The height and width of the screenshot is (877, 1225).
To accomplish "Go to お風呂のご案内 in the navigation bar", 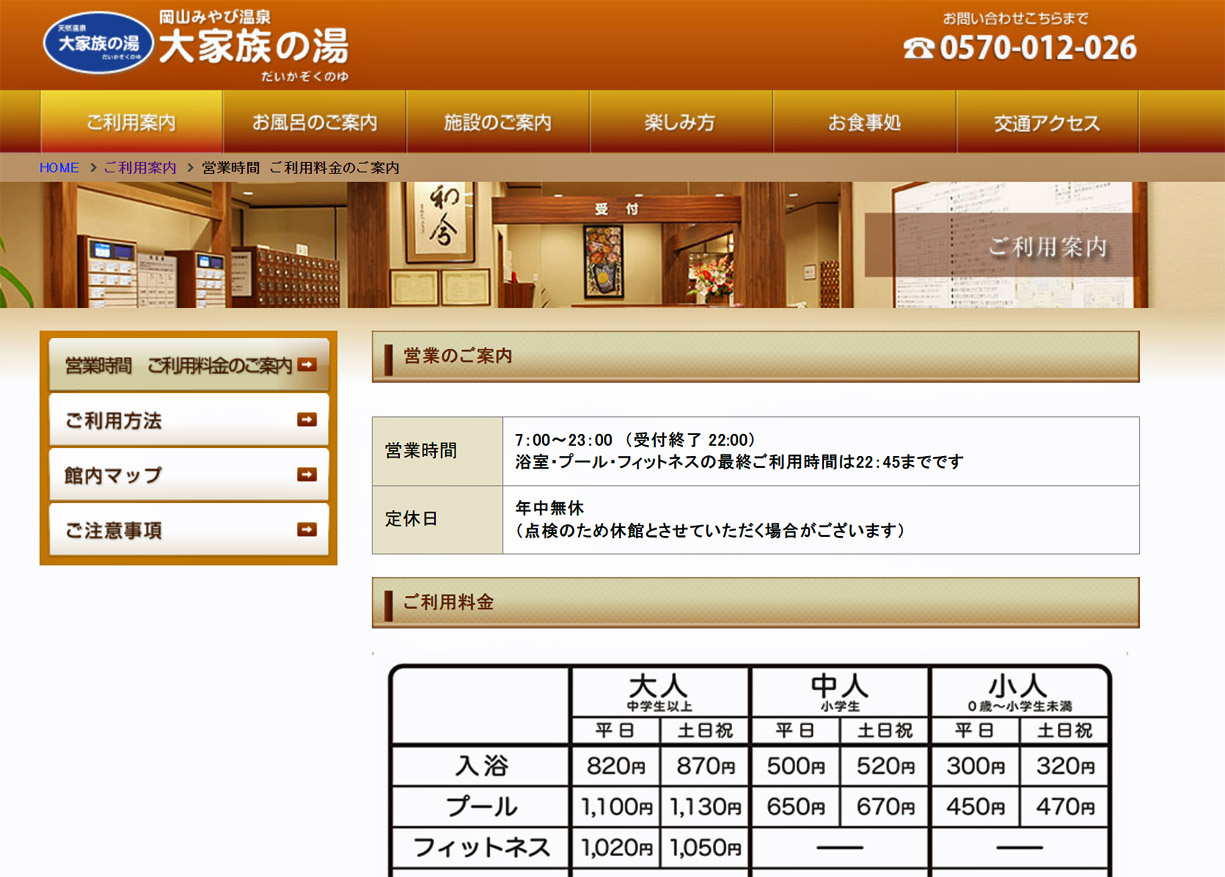I will (314, 122).
